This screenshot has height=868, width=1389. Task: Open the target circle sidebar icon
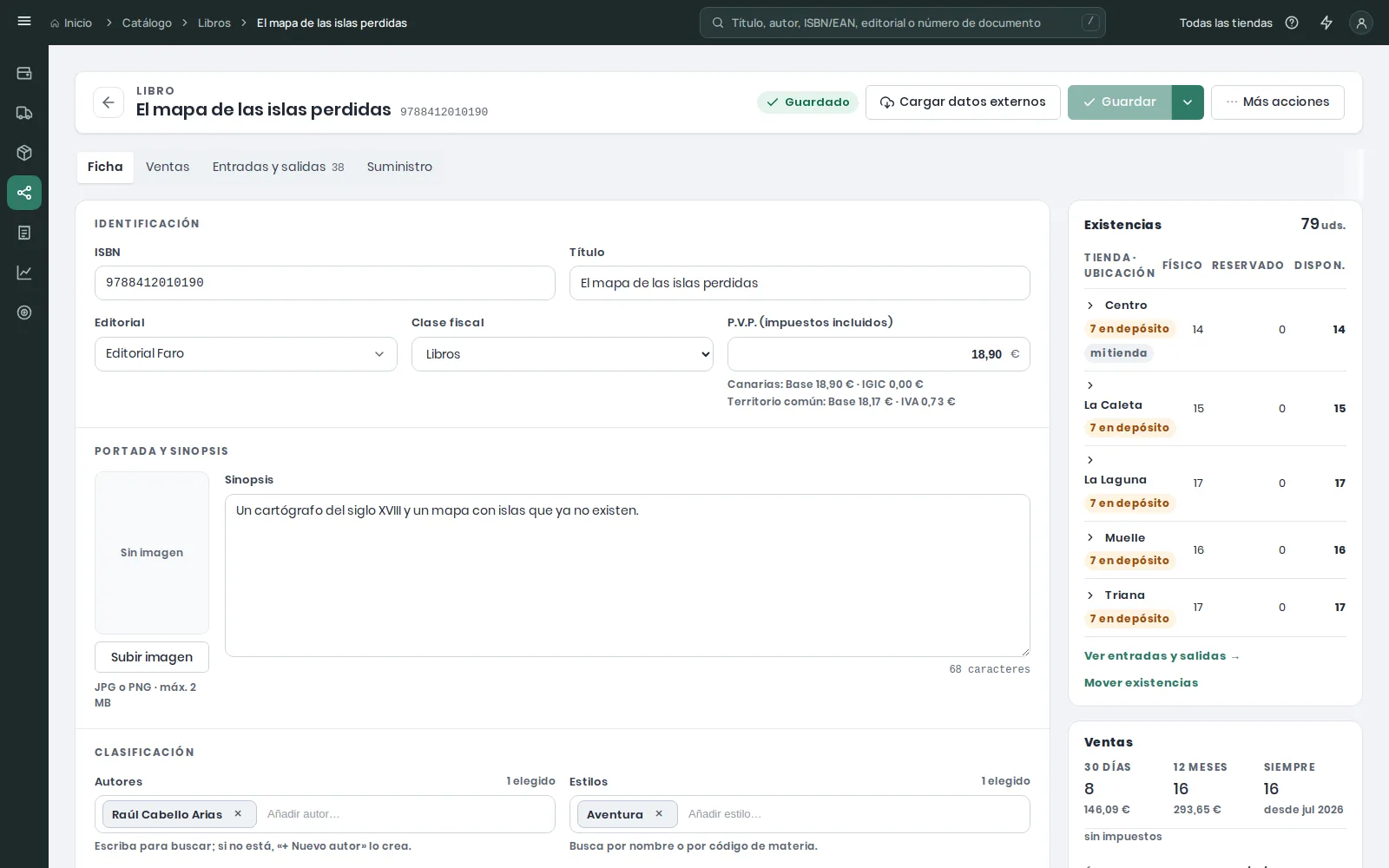click(x=24, y=312)
